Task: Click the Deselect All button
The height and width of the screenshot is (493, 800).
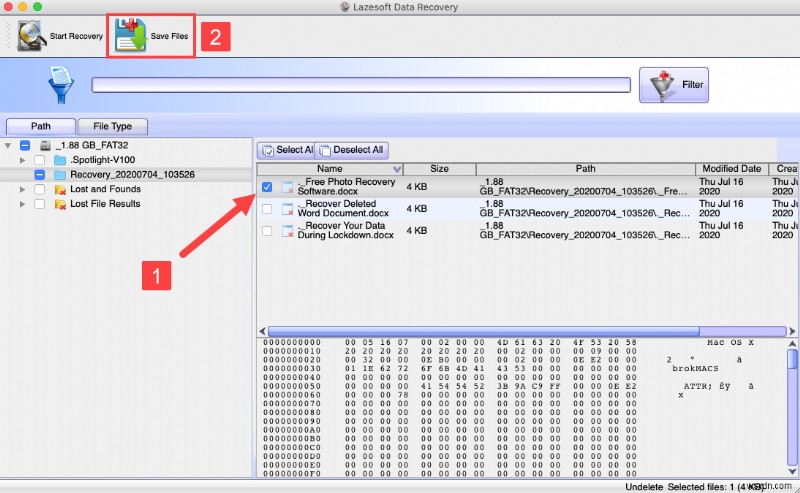Action: (352, 150)
